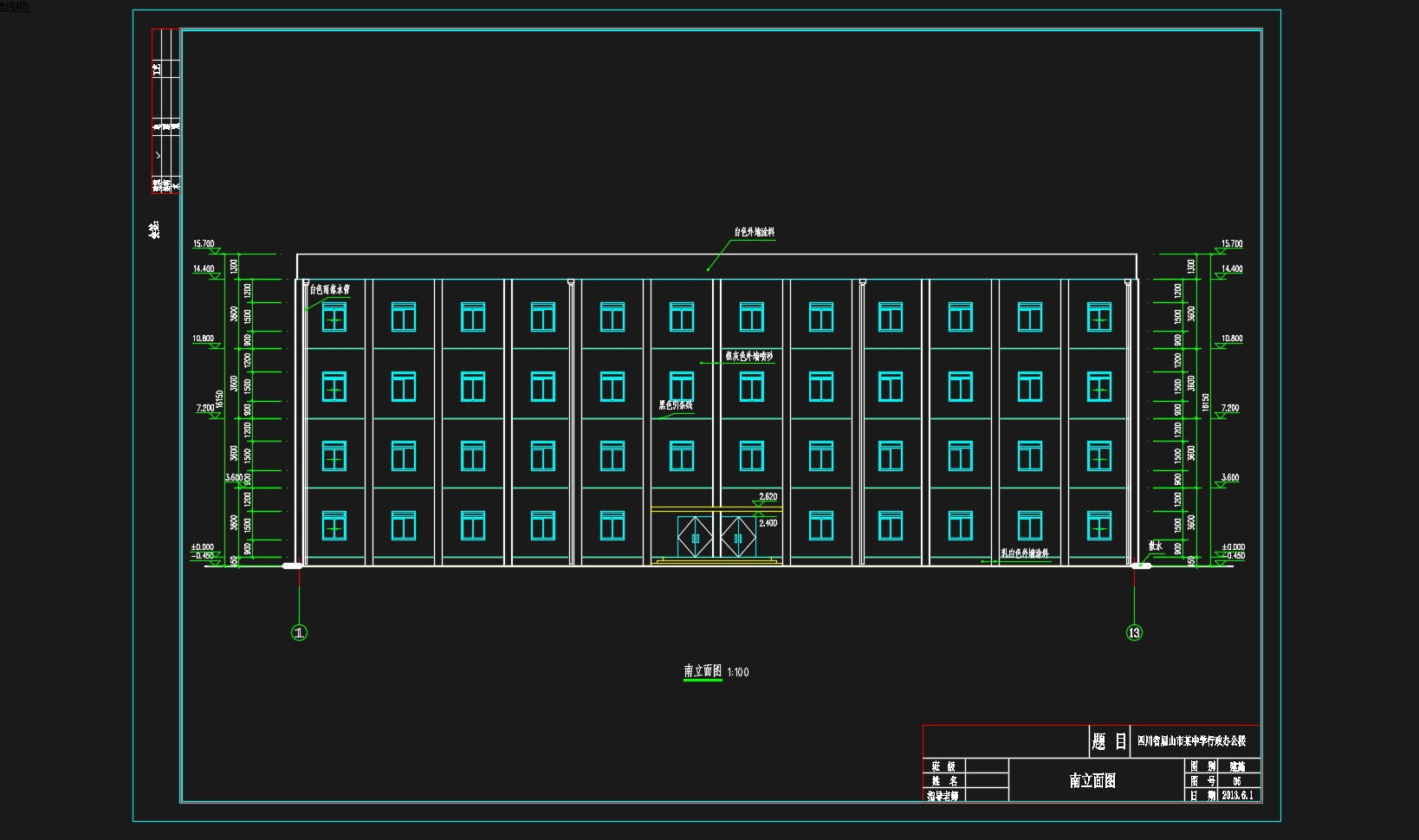Select the red revision table at the sheet corner

[165, 111]
